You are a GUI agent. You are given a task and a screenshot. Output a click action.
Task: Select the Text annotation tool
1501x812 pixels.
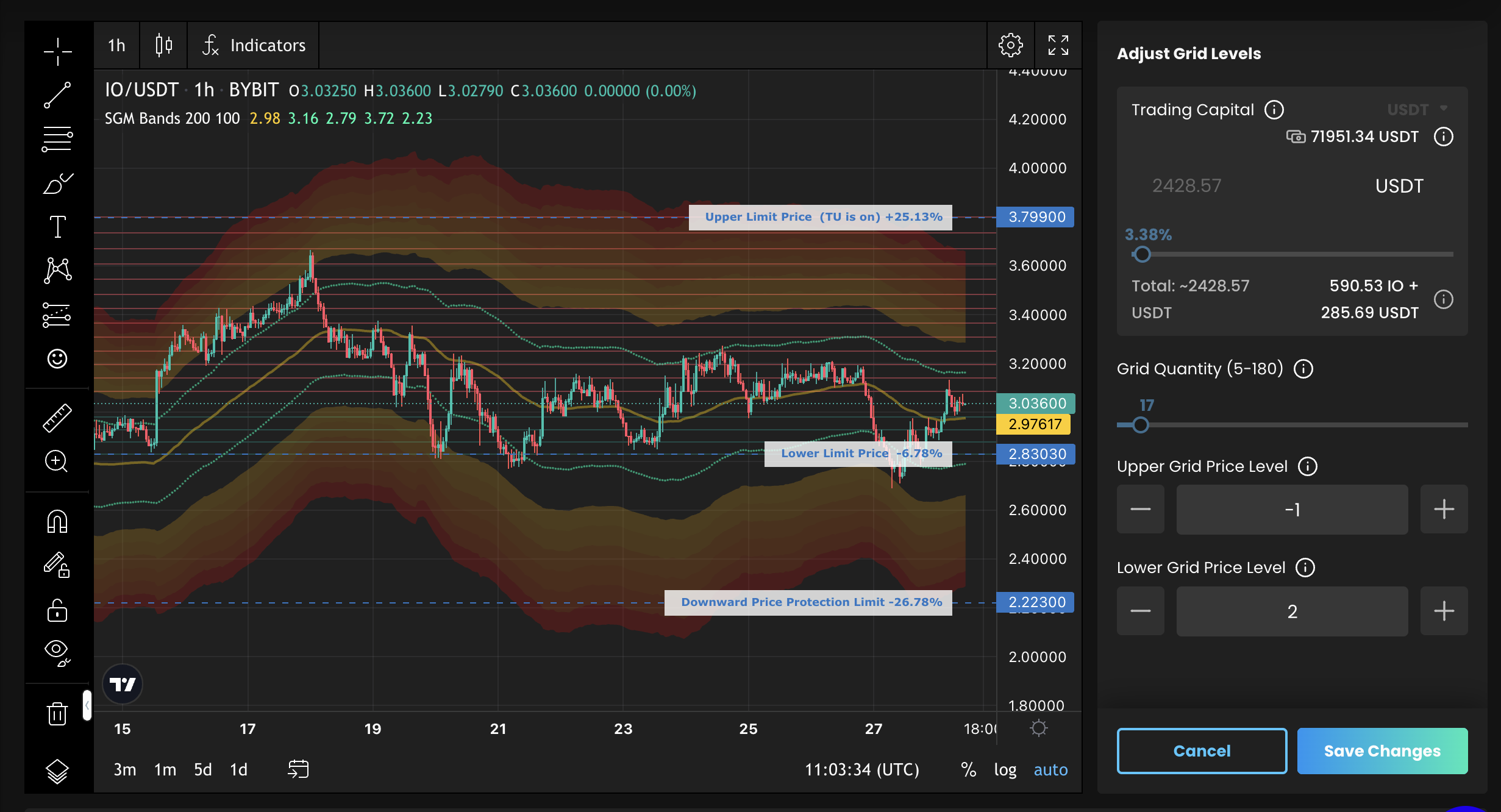point(57,227)
